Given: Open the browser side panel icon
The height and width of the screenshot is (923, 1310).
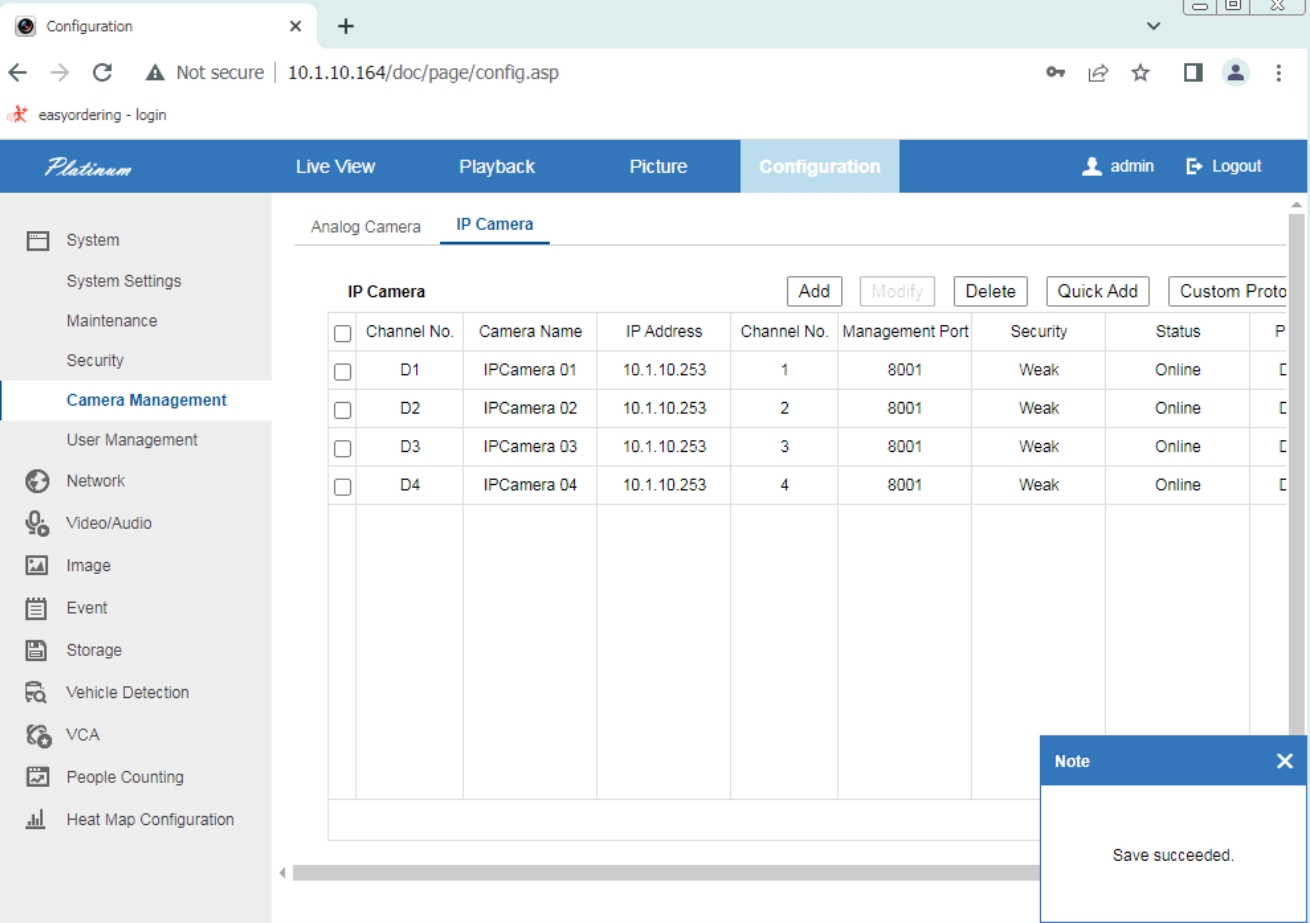Looking at the screenshot, I should tap(1192, 73).
